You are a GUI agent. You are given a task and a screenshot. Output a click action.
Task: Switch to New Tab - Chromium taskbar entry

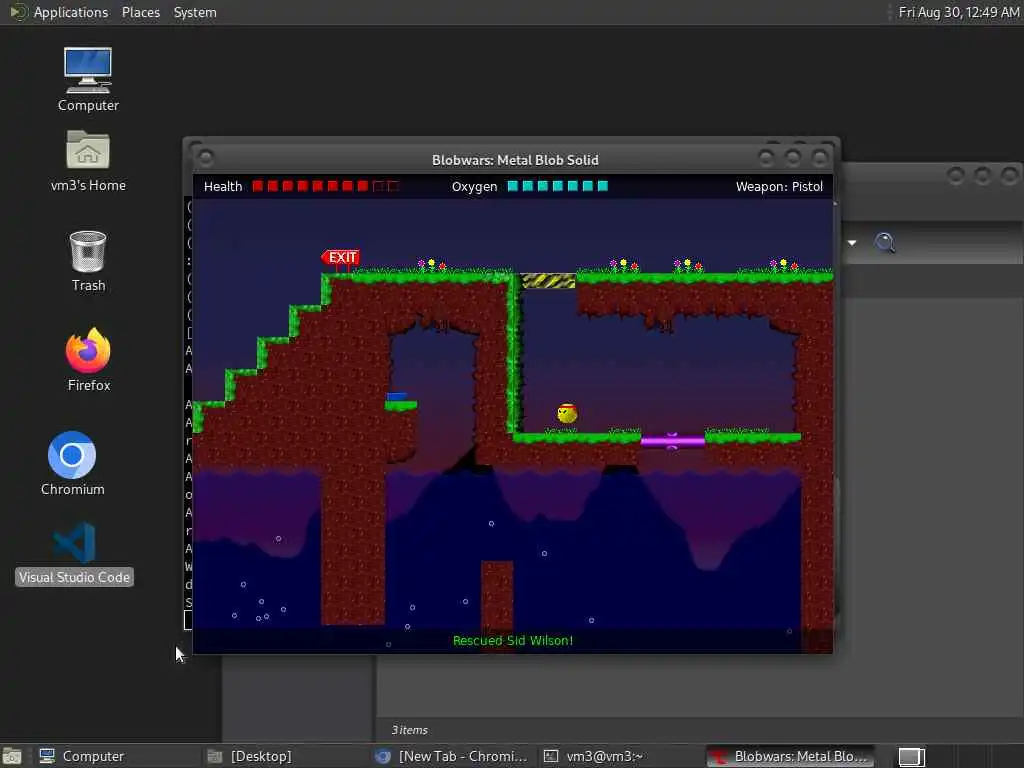pos(452,756)
